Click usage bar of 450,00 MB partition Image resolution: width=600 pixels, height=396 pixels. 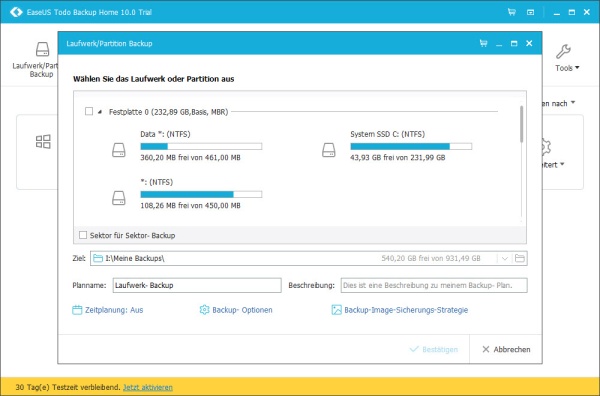tap(201, 194)
